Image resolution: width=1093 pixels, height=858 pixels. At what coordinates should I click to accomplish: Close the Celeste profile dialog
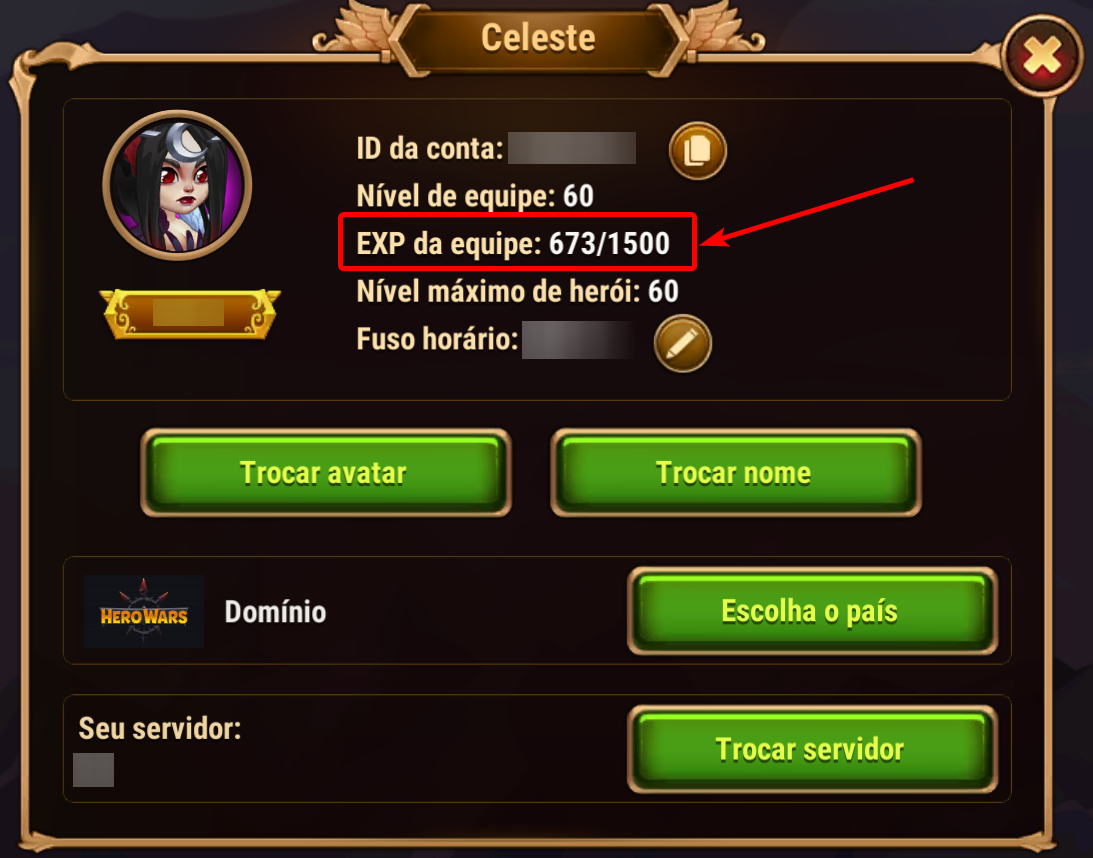[x=1042, y=56]
